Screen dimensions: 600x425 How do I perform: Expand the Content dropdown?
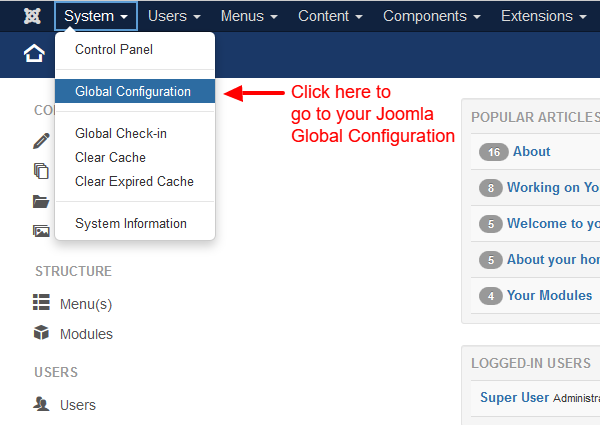[330, 16]
